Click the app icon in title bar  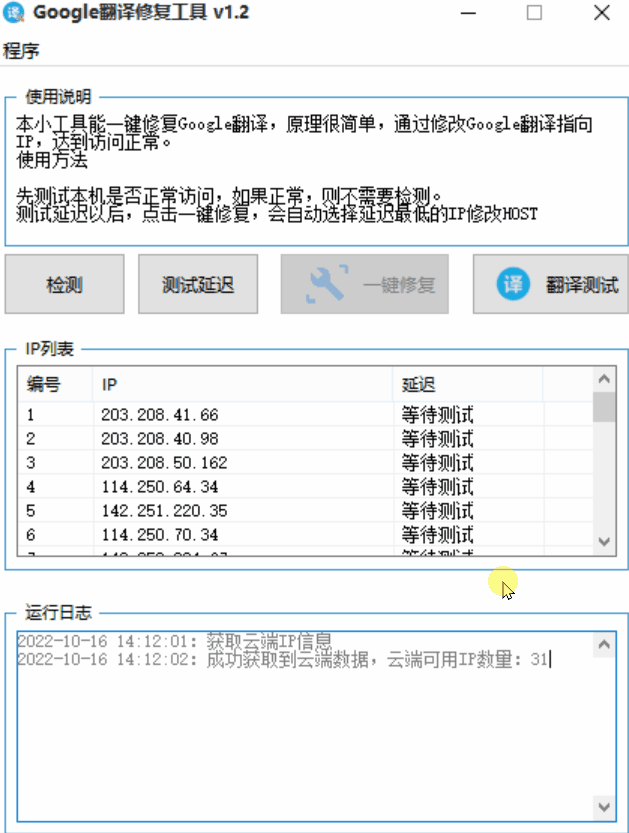tap(13, 13)
